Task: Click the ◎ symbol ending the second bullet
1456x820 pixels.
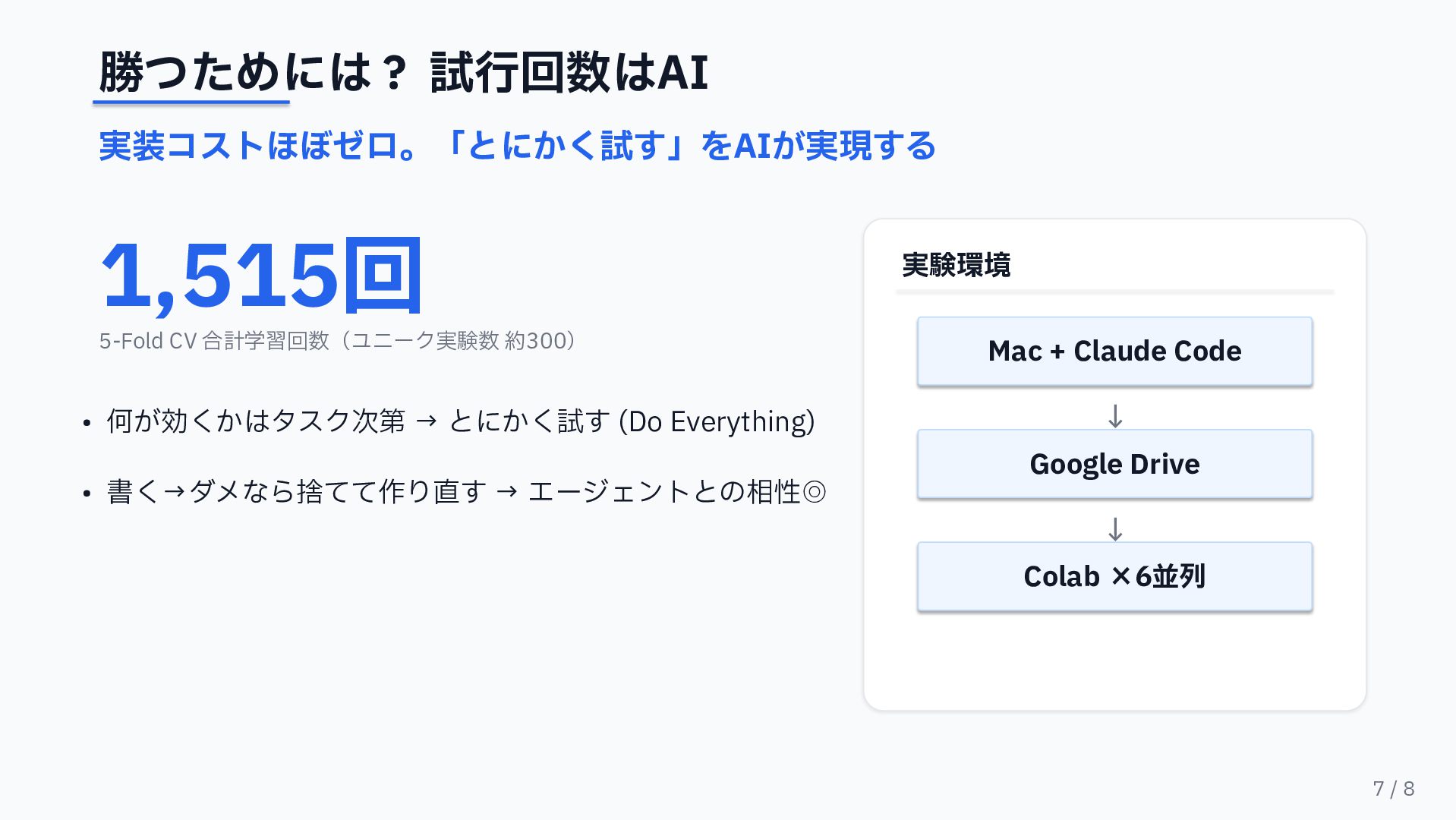Action: (814, 492)
